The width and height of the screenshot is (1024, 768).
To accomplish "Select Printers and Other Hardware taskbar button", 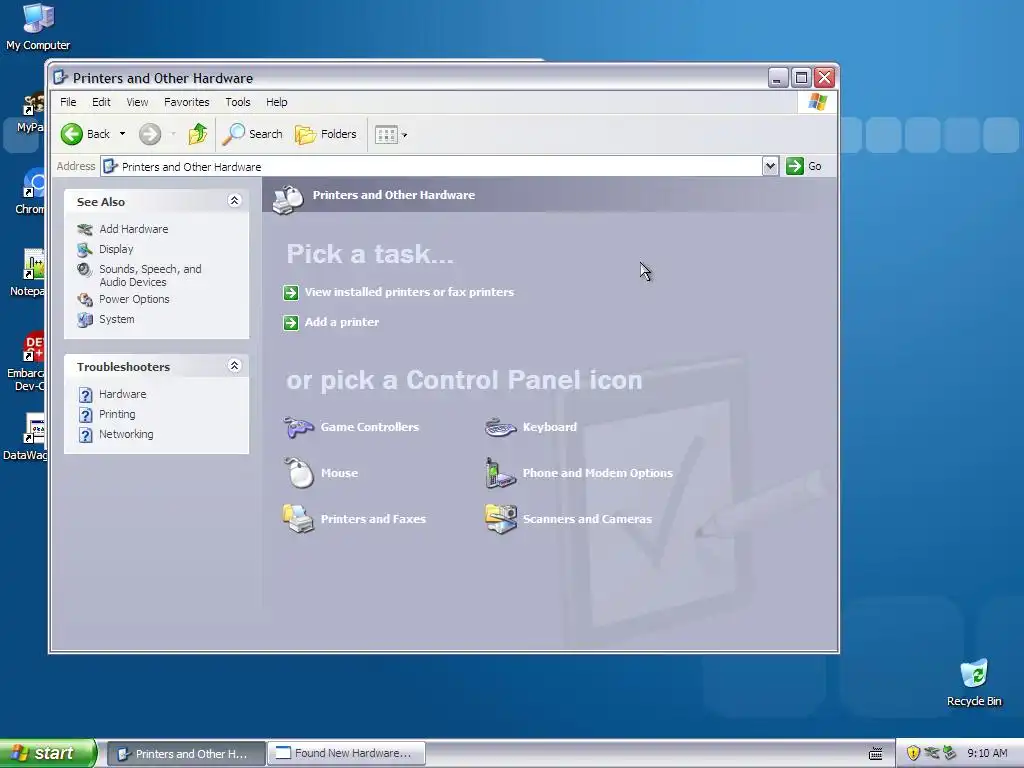I will (186, 754).
